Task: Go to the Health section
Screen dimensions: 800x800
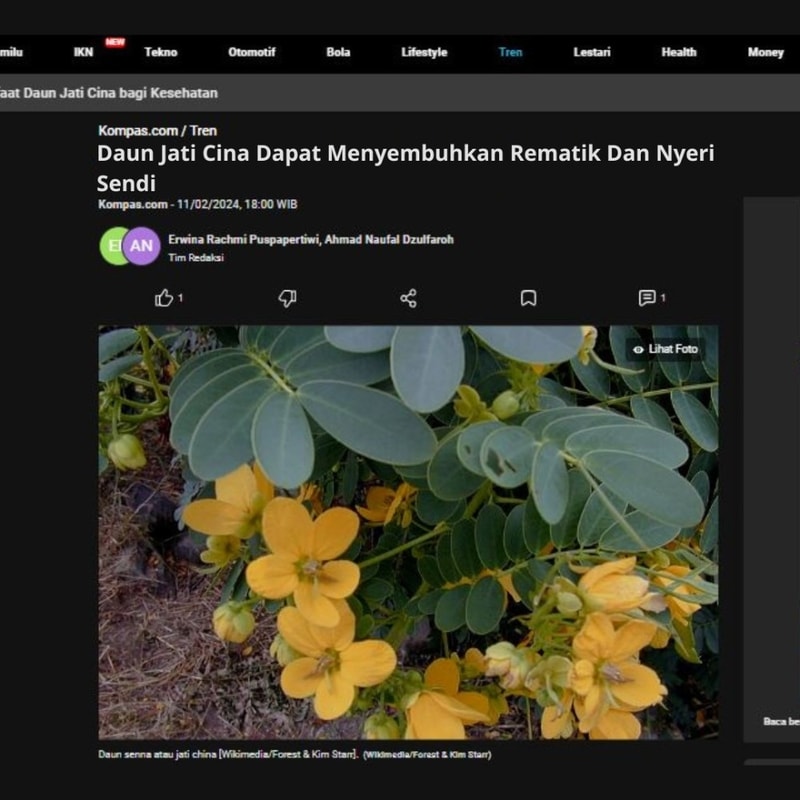Action: pos(679,52)
